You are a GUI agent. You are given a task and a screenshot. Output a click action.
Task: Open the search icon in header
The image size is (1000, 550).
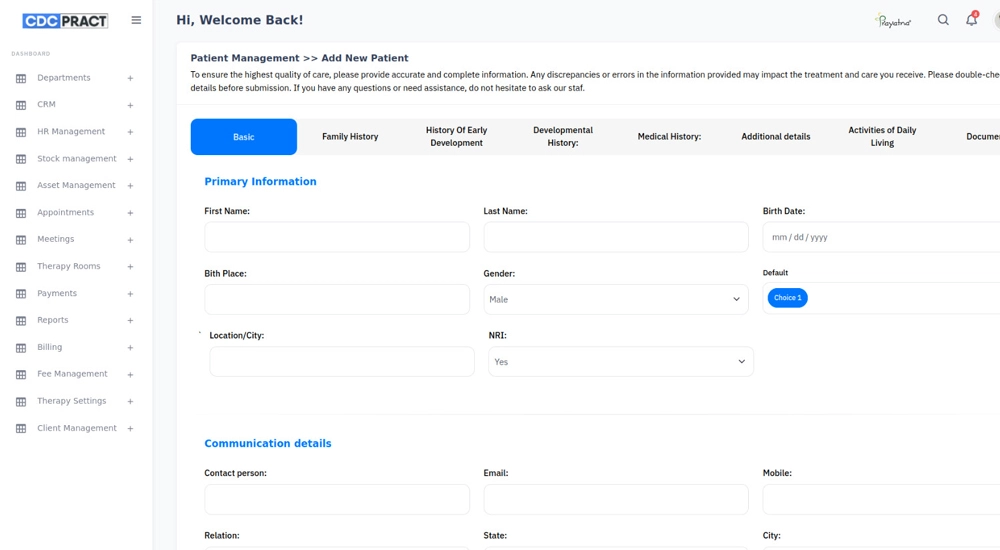coord(943,20)
